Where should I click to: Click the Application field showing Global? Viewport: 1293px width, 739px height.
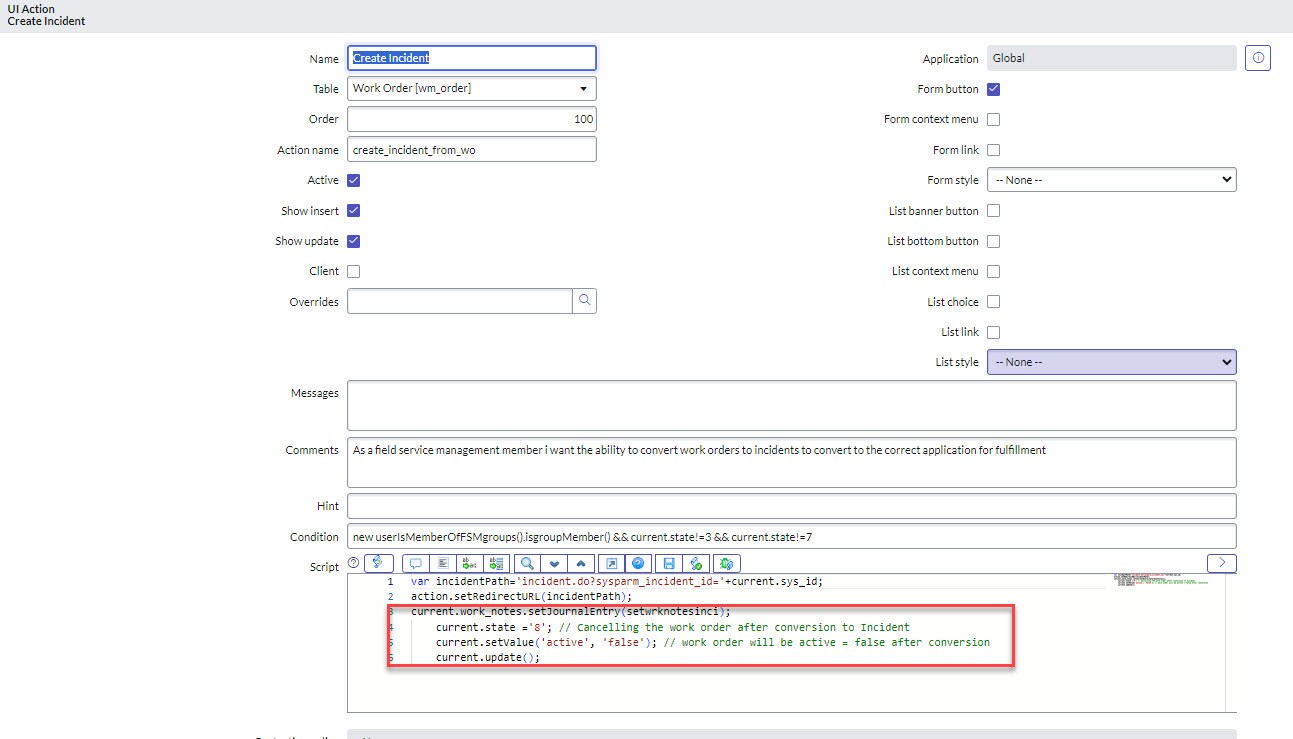point(1112,58)
